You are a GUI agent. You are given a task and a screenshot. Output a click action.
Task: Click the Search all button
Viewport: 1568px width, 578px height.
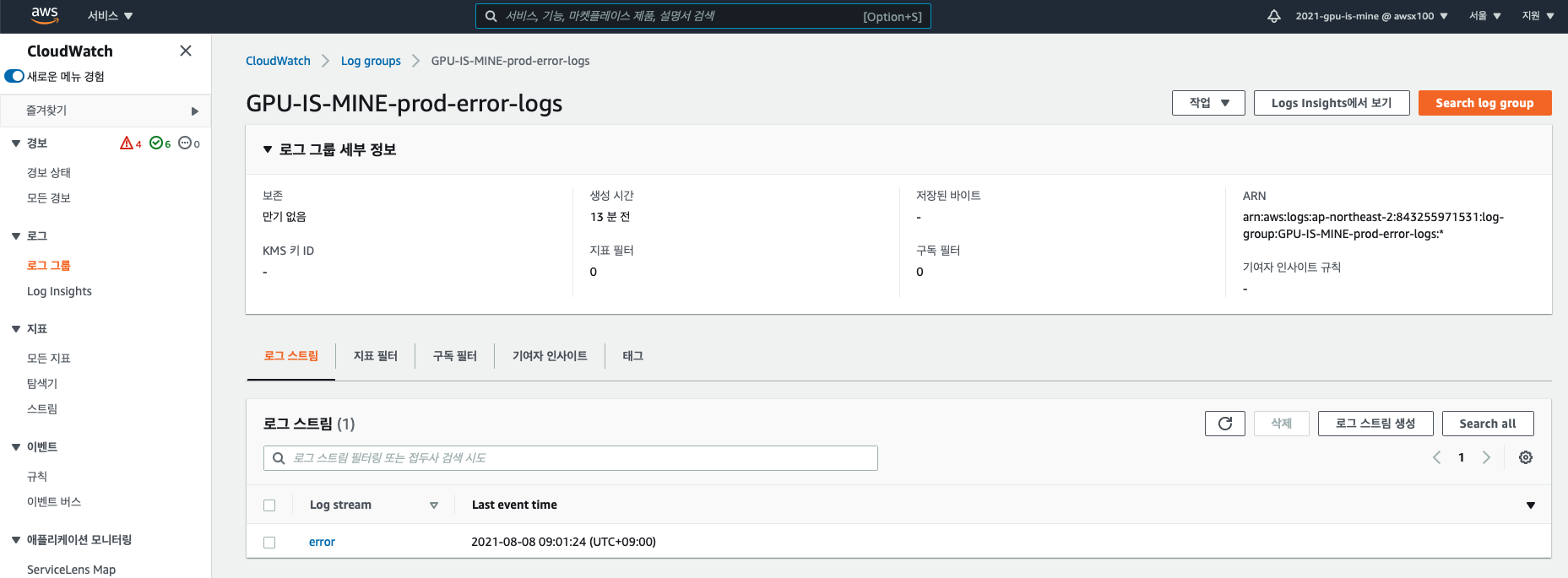click(x=1488, y=424)
